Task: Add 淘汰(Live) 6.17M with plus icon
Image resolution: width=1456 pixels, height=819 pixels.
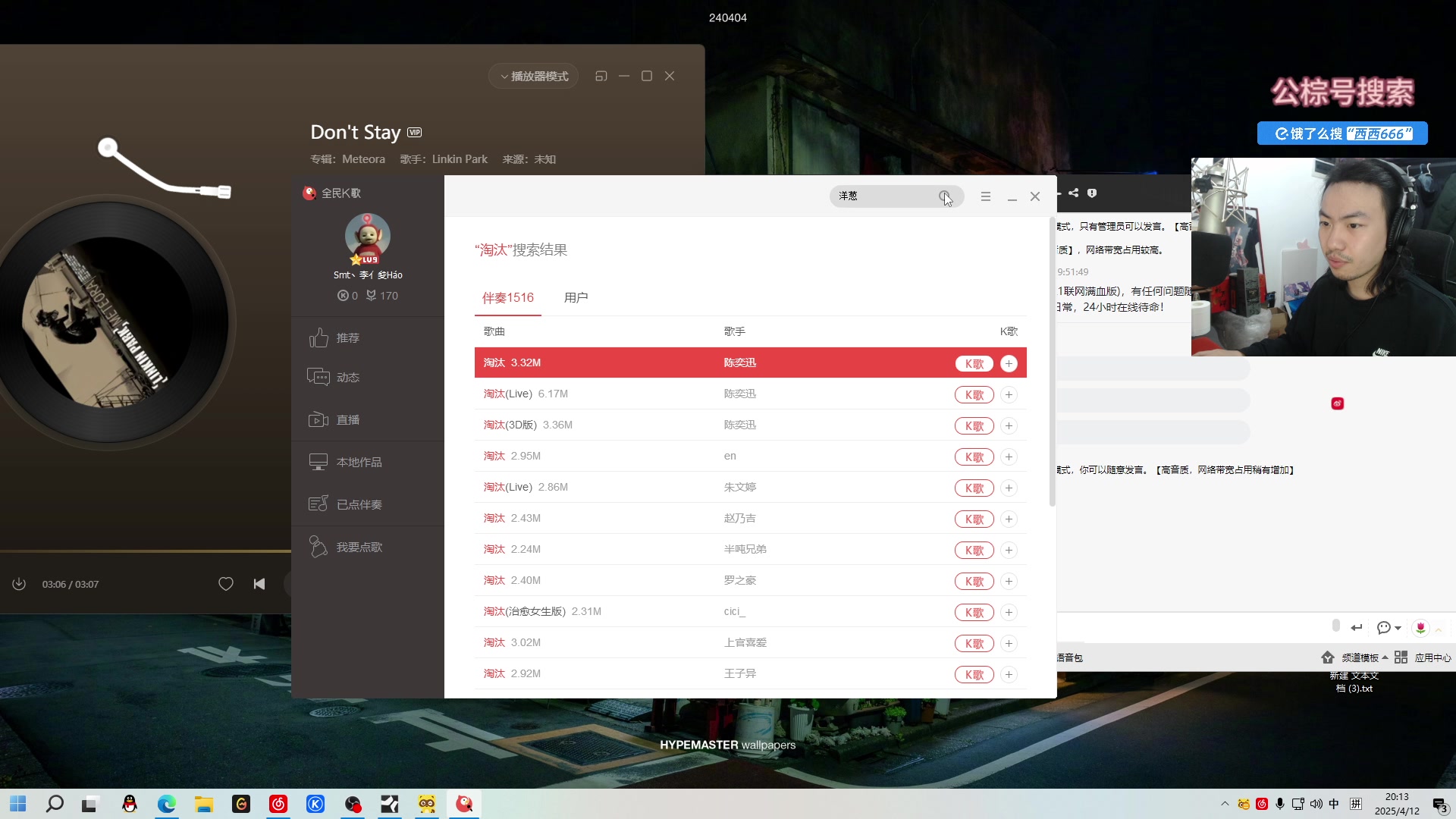Action: tap(1009, 394)
